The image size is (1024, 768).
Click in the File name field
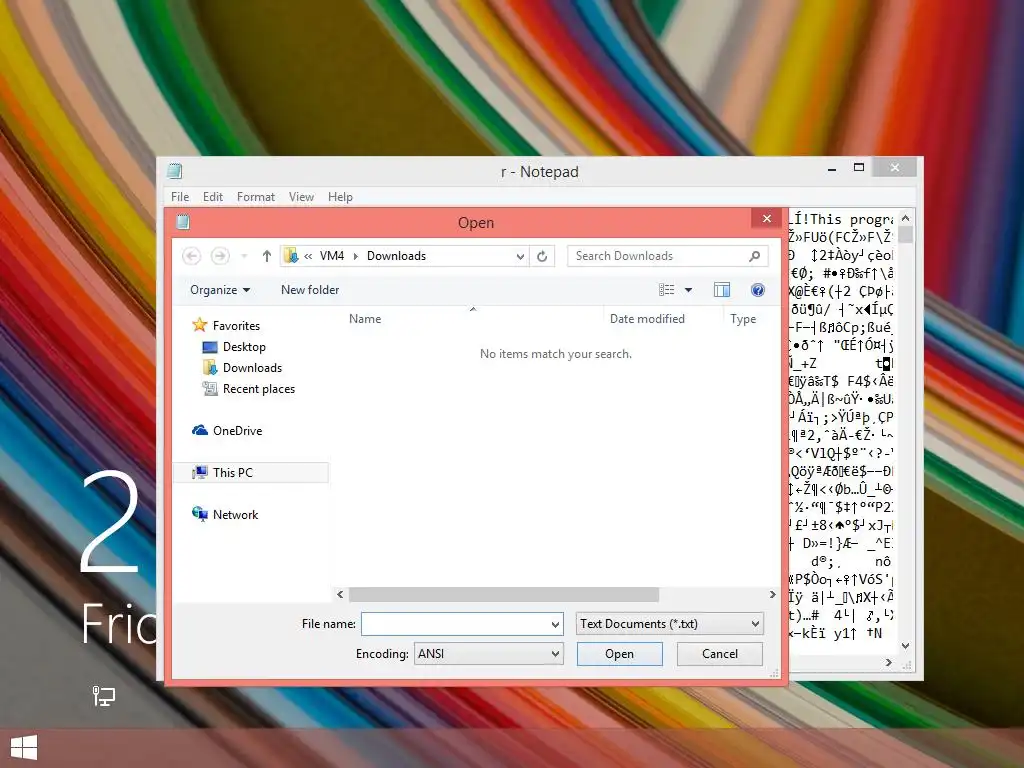point(455,624)
